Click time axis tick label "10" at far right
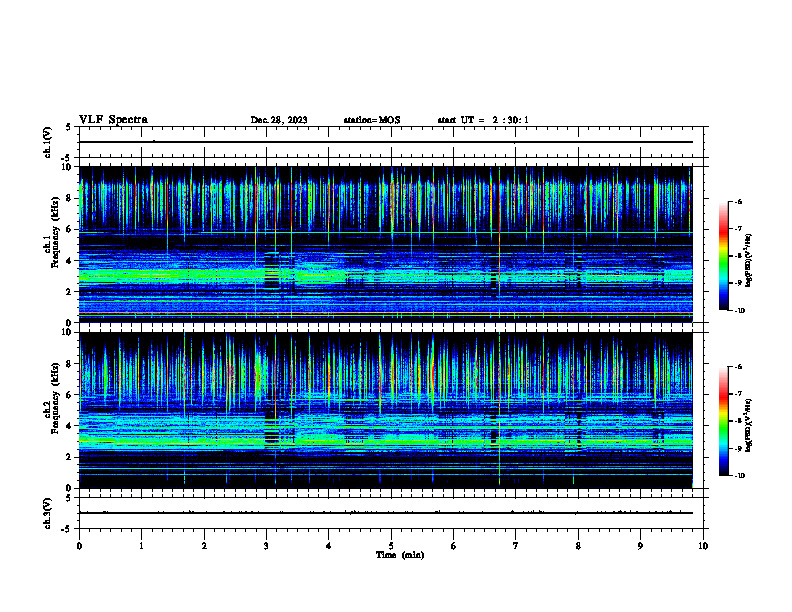This screenshot has height=612, width=792. pos(703,546)
